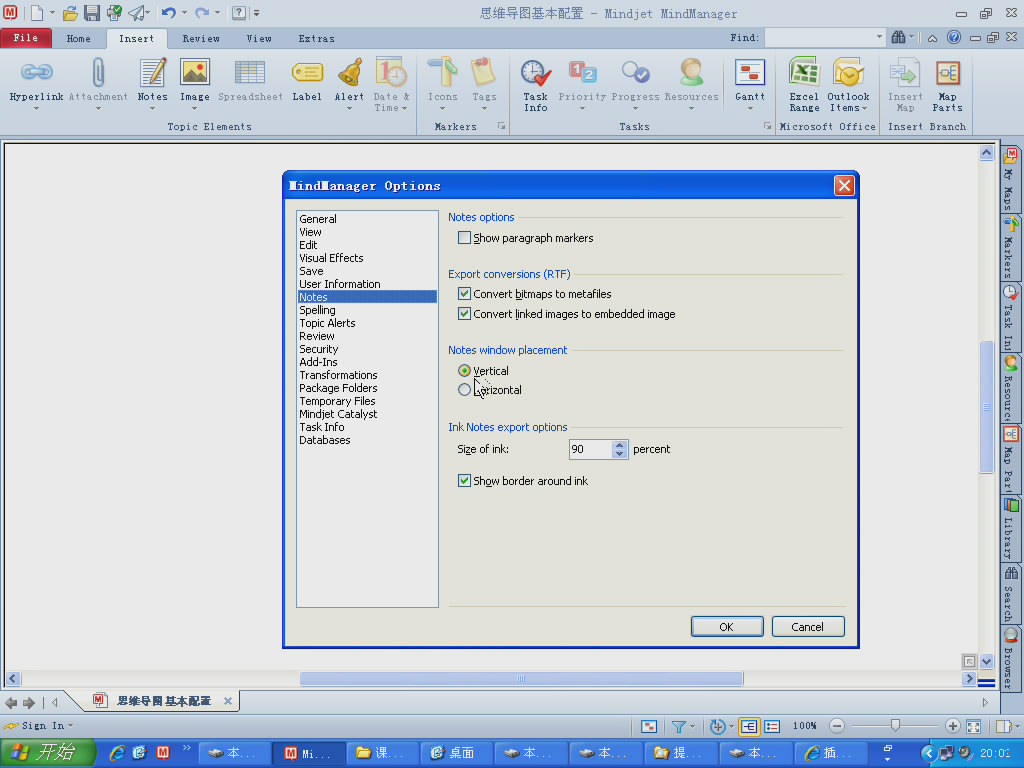Click the 开始 Start button

pos(47,753)
